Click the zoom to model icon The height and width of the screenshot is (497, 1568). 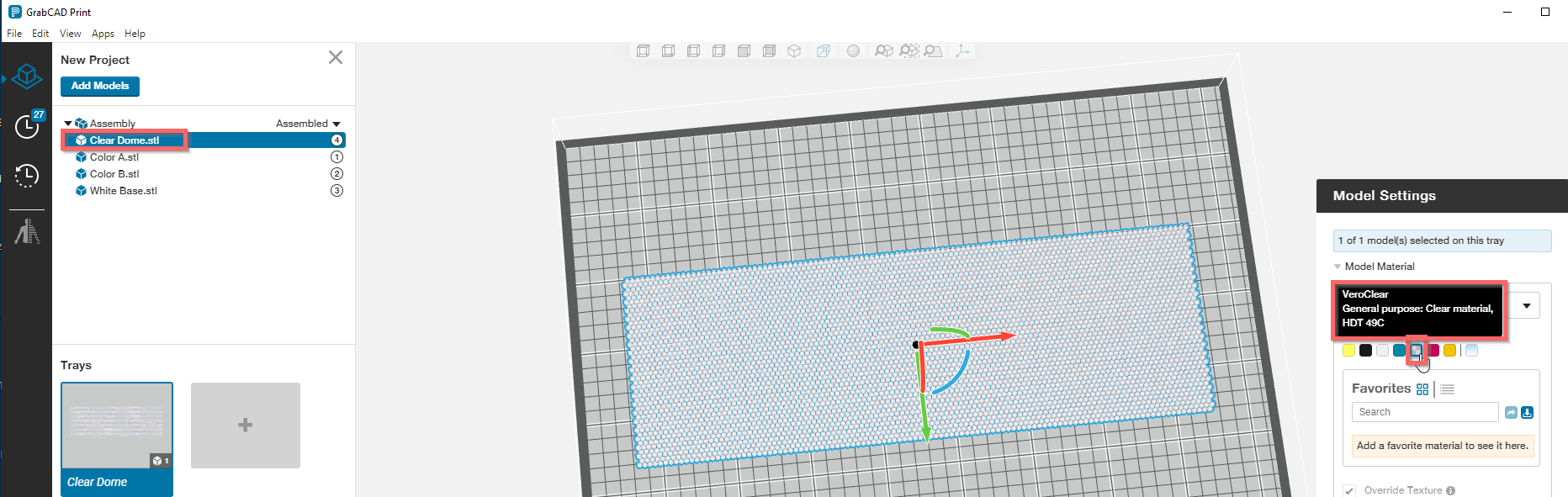coord(883,51)
